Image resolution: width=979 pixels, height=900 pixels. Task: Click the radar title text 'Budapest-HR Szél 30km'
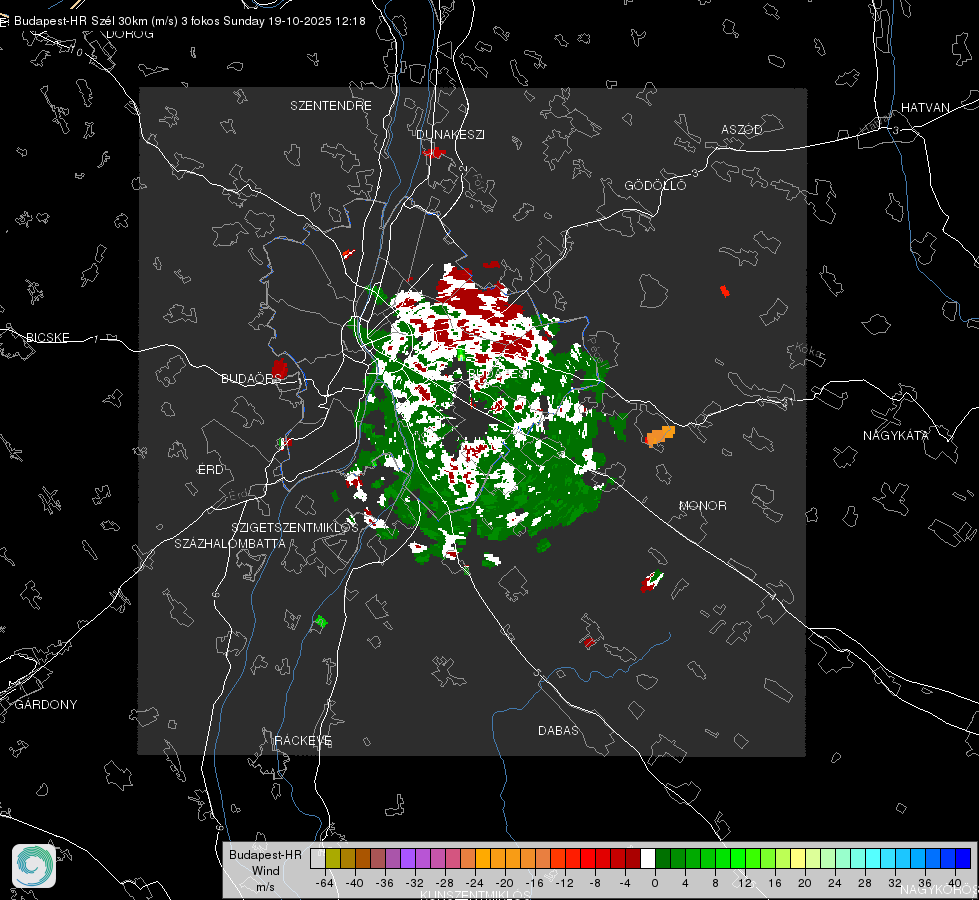[82, 21]
